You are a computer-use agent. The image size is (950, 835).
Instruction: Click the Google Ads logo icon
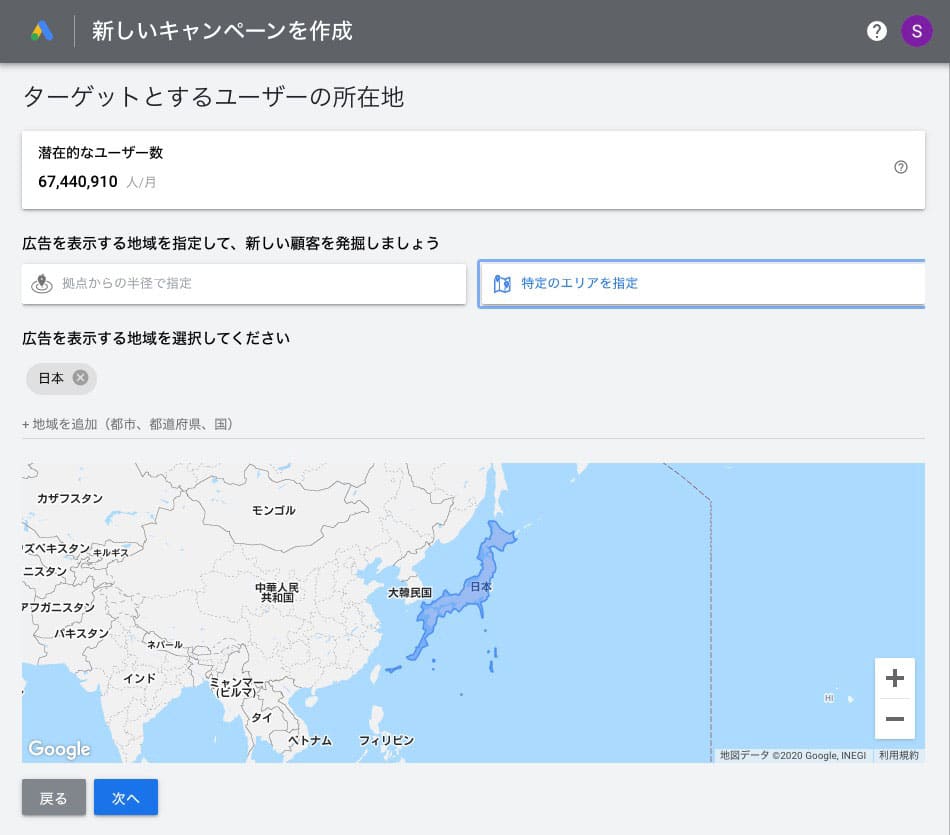click(42, 31)
